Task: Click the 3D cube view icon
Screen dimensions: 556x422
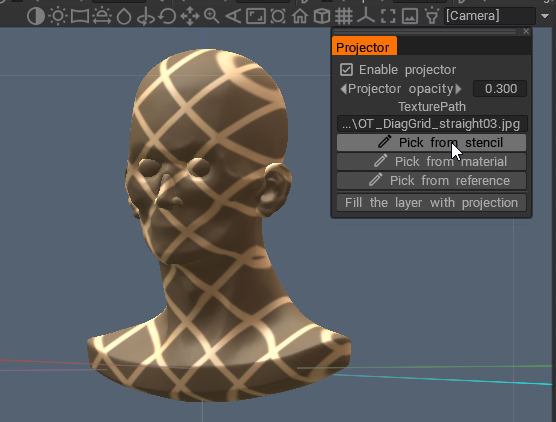Action: (x=322, y=16)
